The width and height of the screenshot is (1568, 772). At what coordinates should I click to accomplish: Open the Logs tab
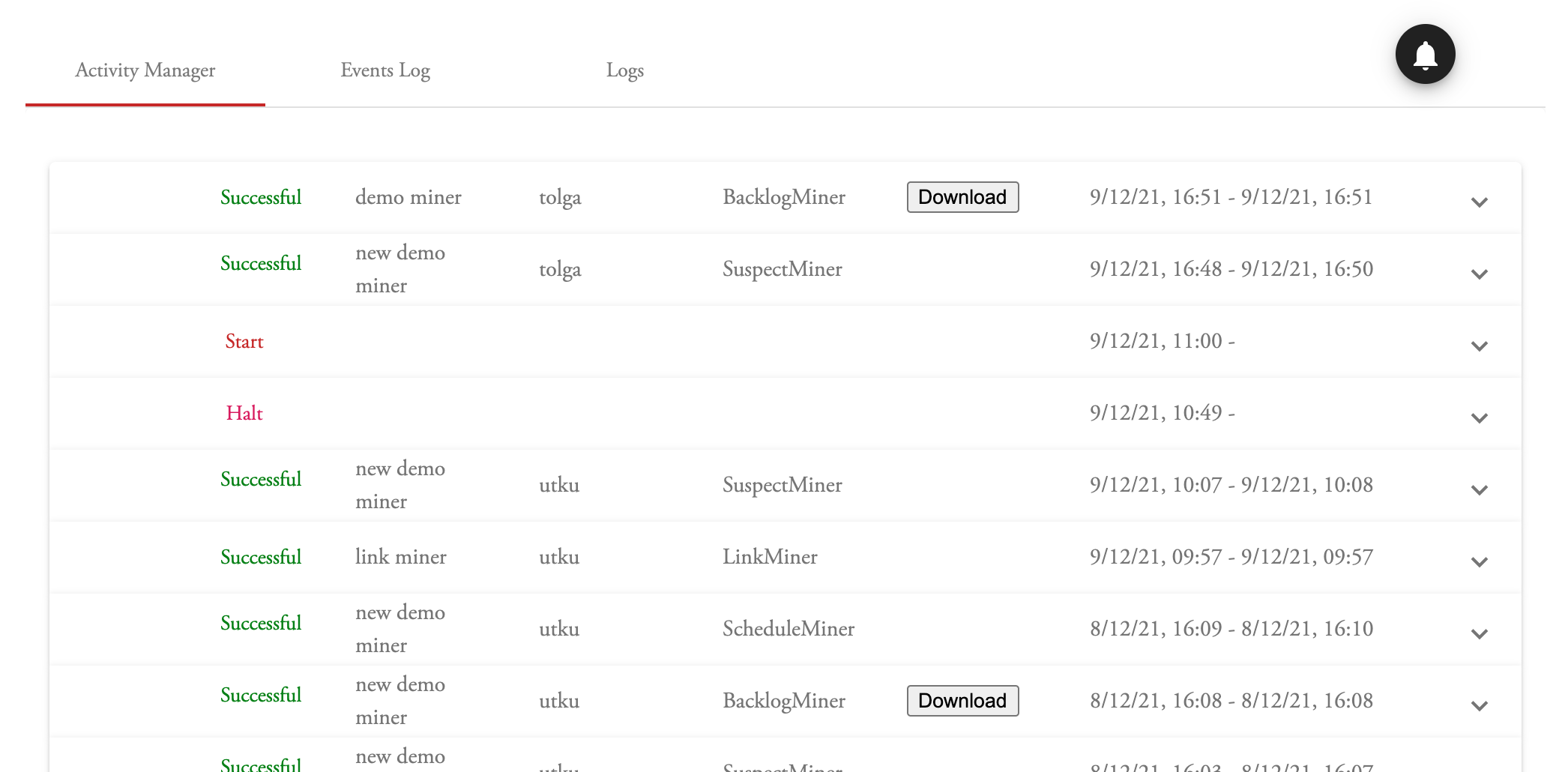coord(624,70)
